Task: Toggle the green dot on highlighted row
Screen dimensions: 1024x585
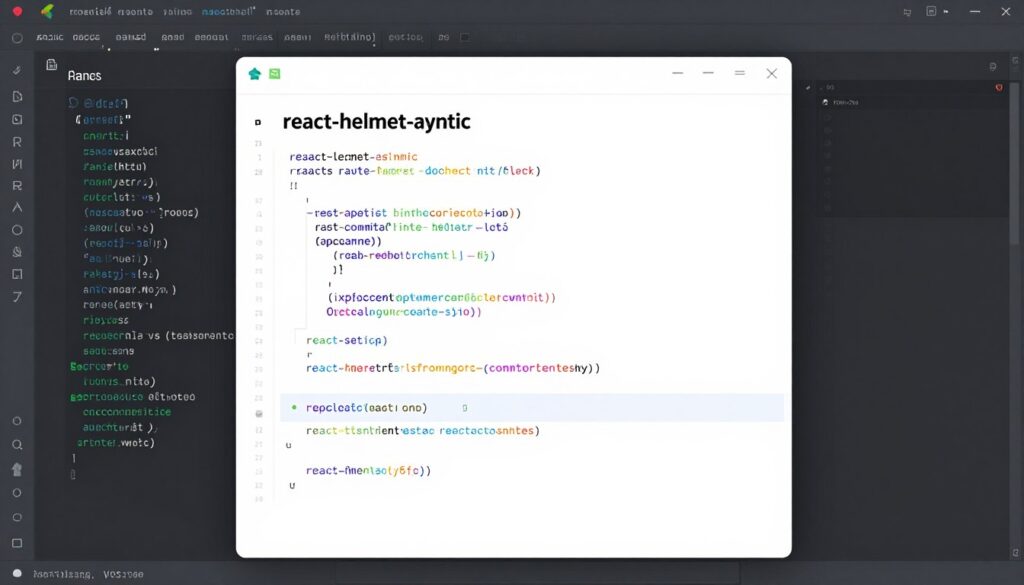Action: (294, 407)
